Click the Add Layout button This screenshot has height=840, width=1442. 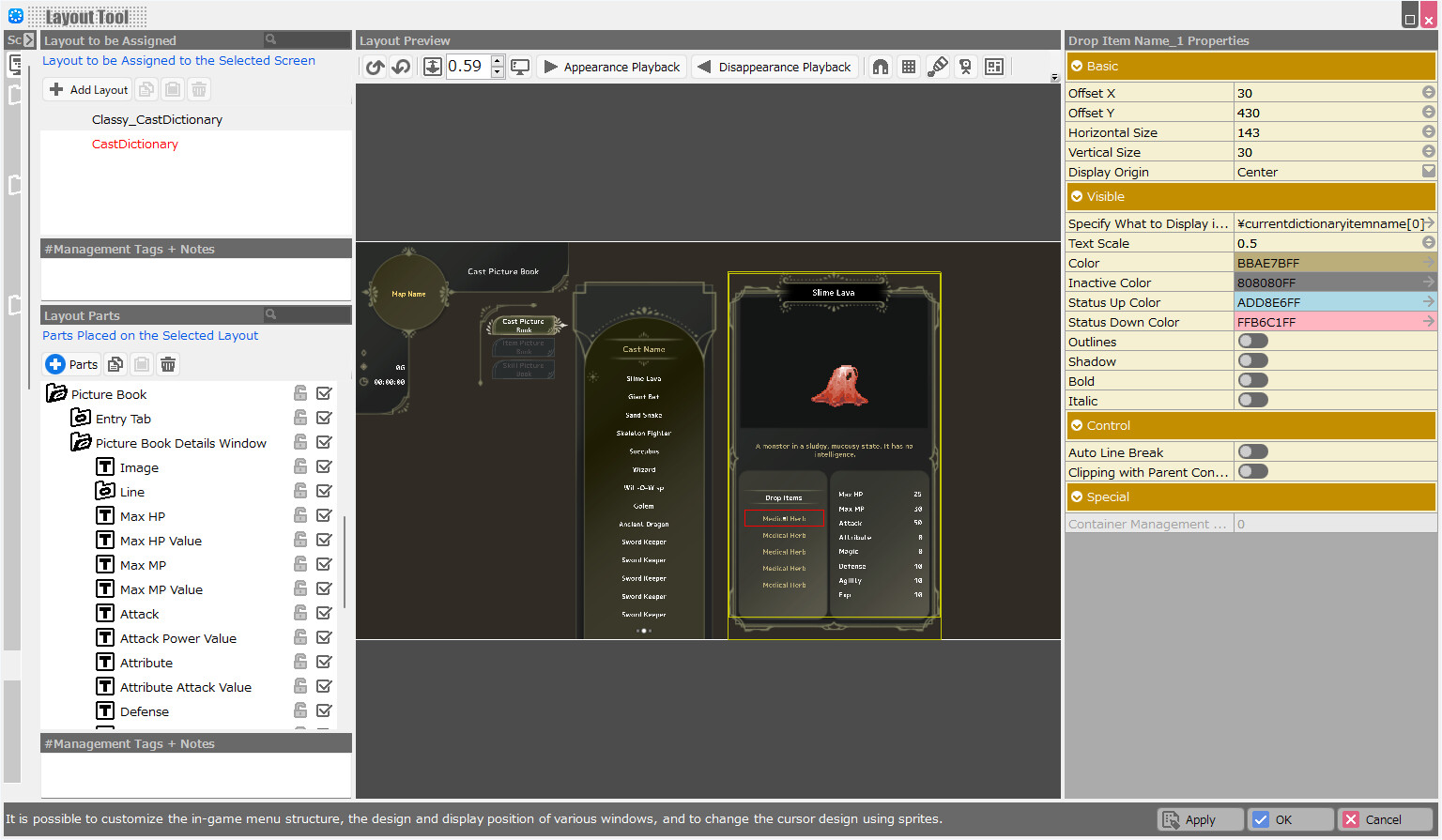(x=86, y=89)
